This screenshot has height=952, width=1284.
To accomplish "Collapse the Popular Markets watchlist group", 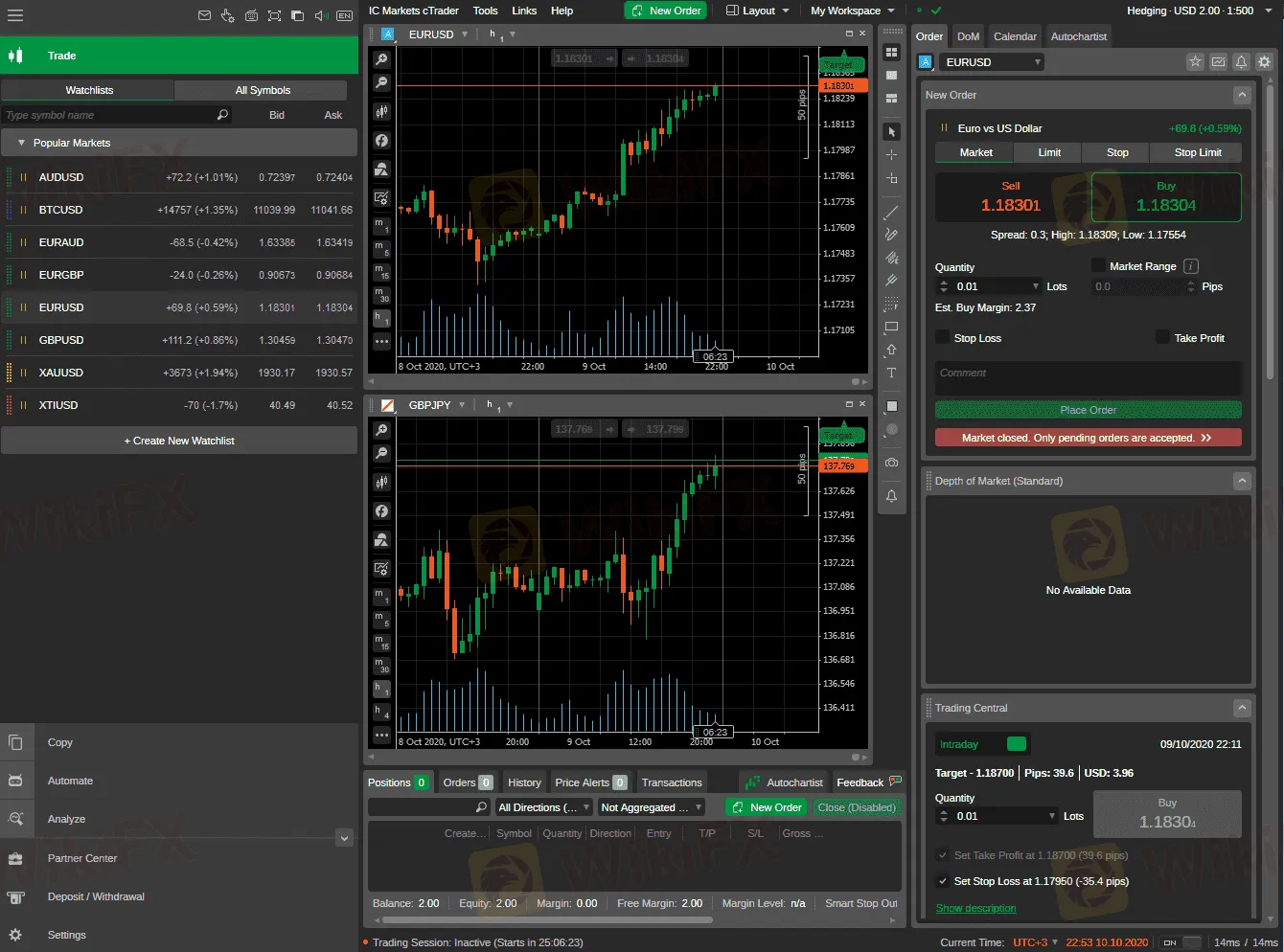I will click(x=22, y=143).
